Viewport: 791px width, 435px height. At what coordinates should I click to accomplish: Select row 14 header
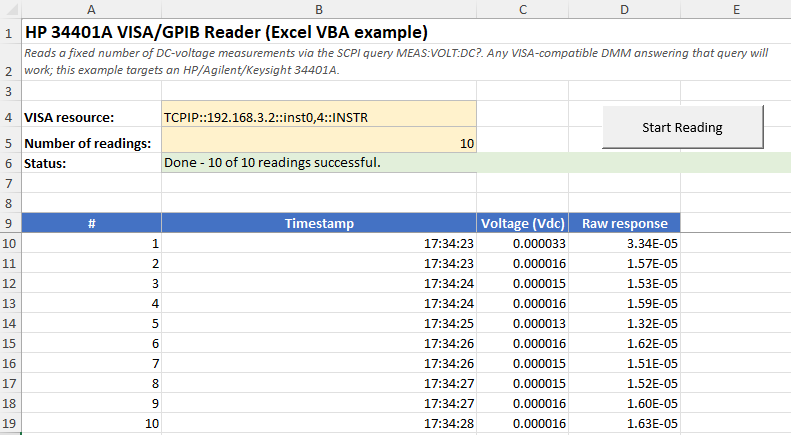tap(10, 323)
